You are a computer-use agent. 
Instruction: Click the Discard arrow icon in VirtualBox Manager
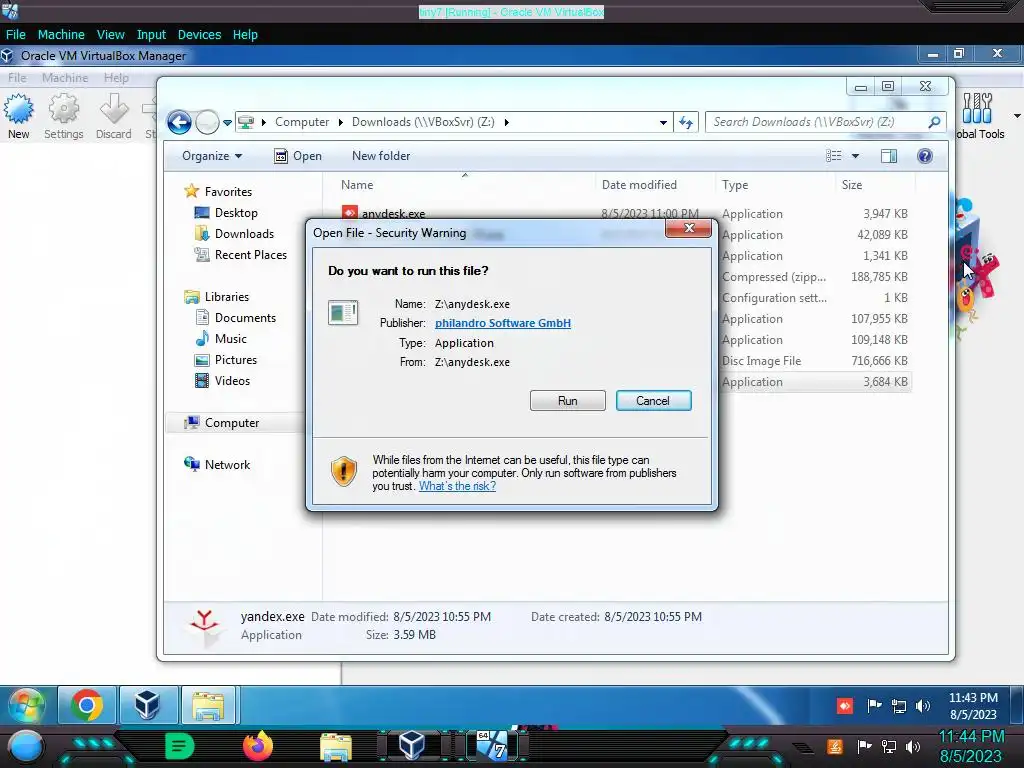point(114,116)
